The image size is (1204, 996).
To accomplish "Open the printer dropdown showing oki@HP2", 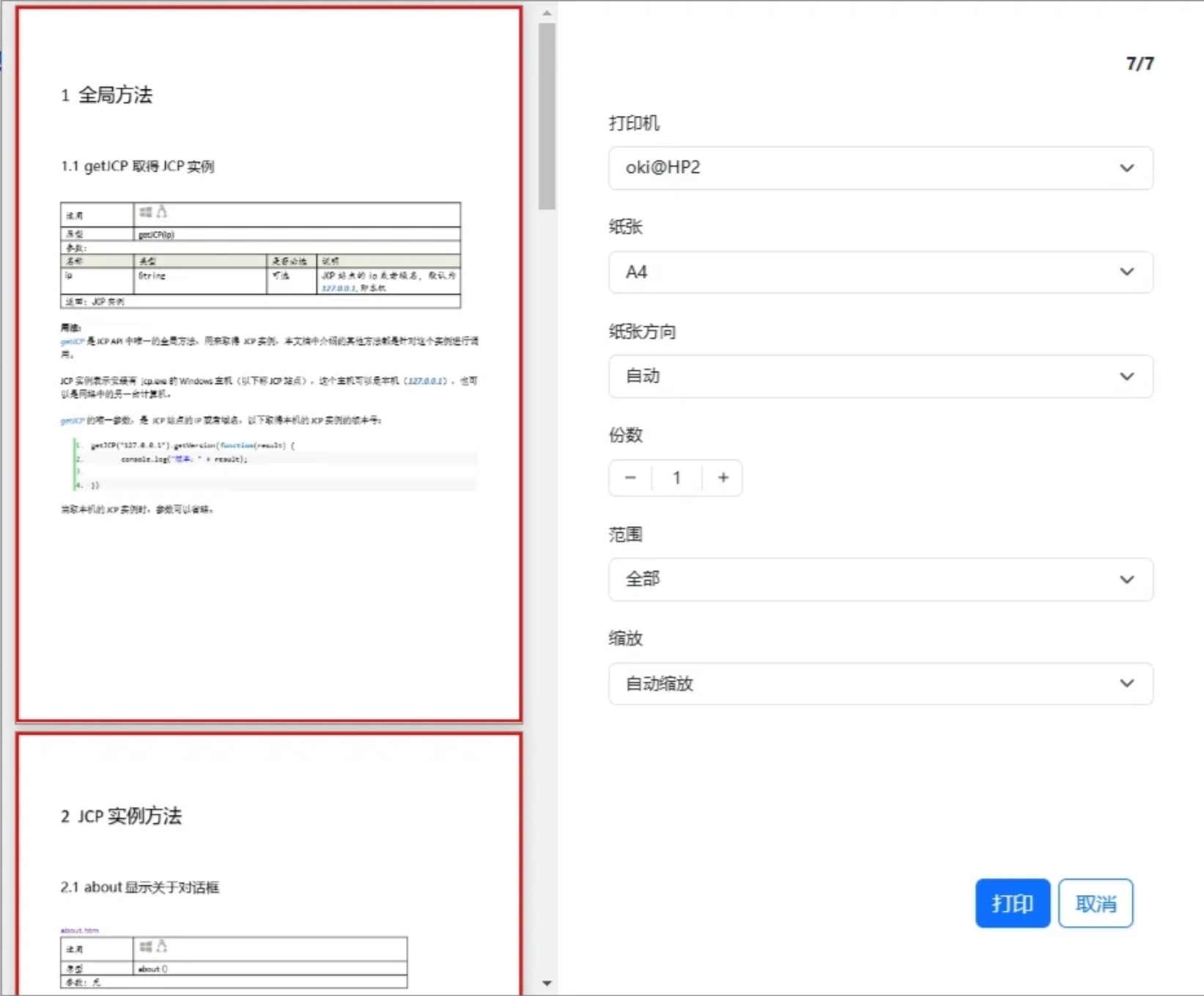I will click(879, 168).
